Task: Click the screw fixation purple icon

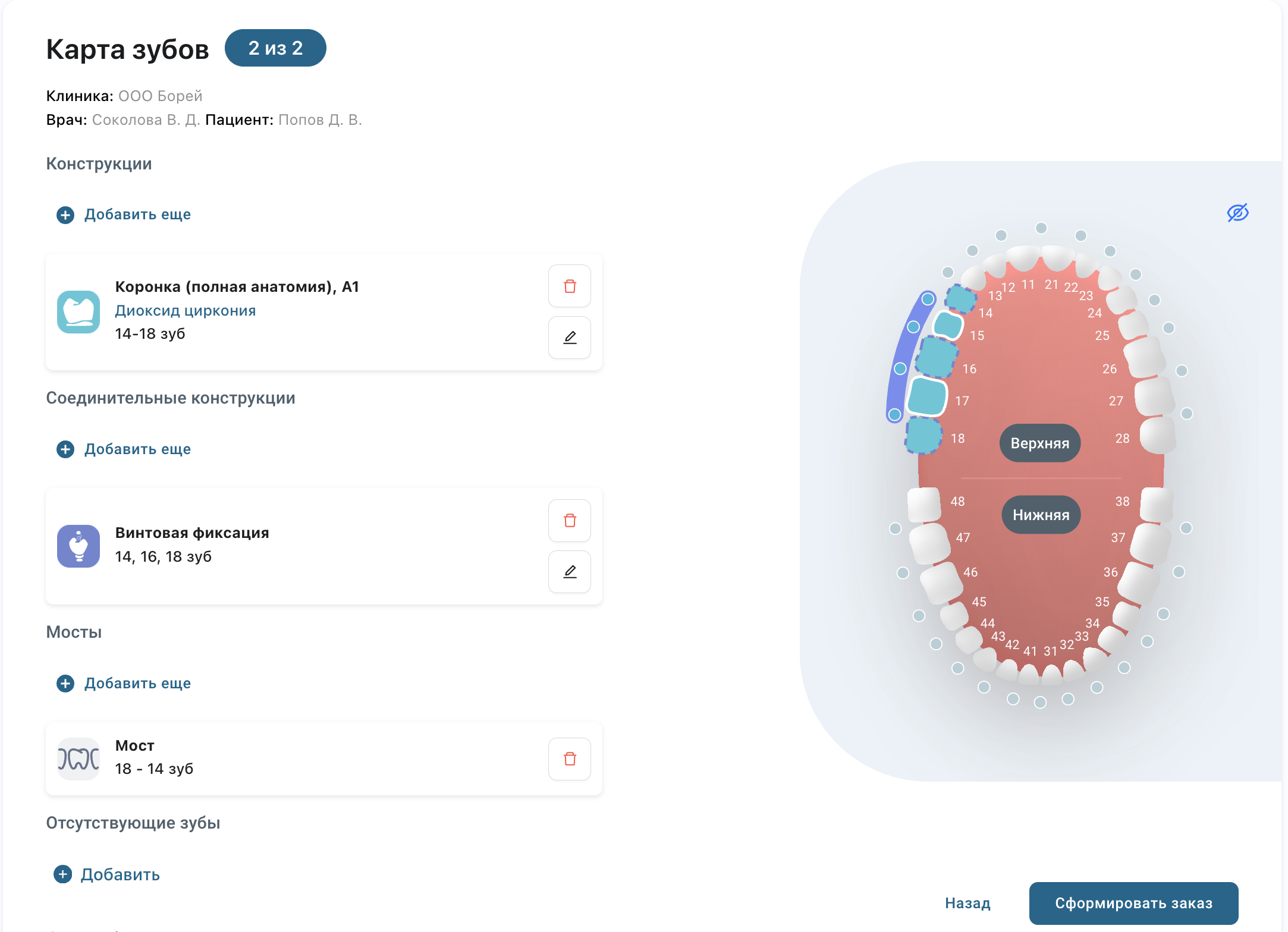Action: pos(78,546)
